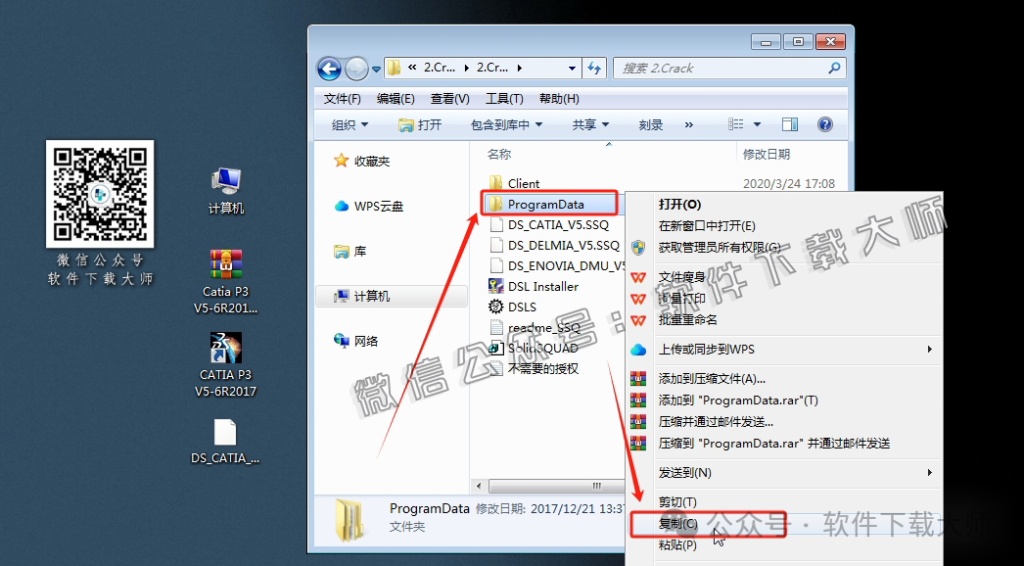Expand the address bar history dropdown
This screenshot has width=1024, height=566.
(x=571, y=68)
